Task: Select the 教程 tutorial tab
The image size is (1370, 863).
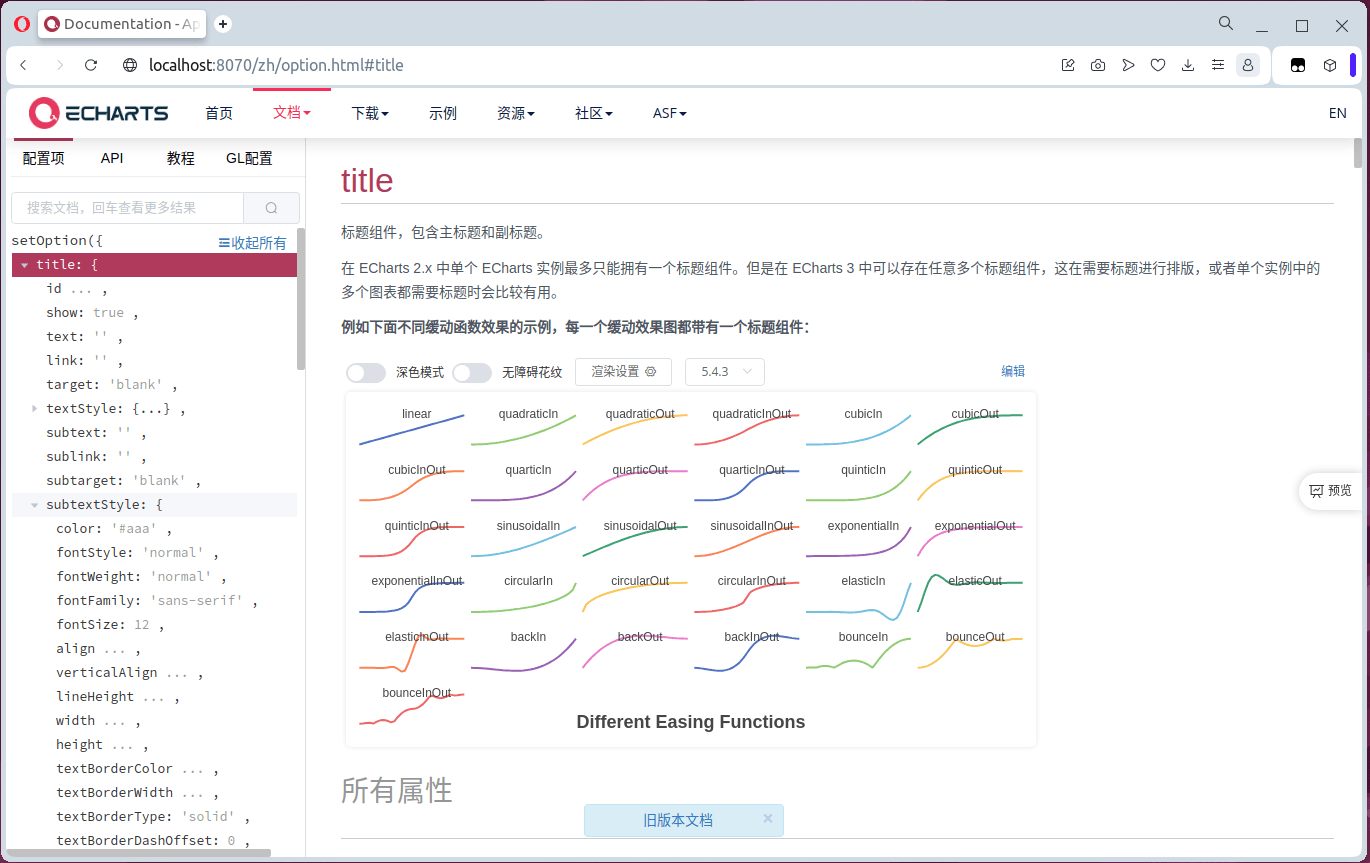Action: 180,158
